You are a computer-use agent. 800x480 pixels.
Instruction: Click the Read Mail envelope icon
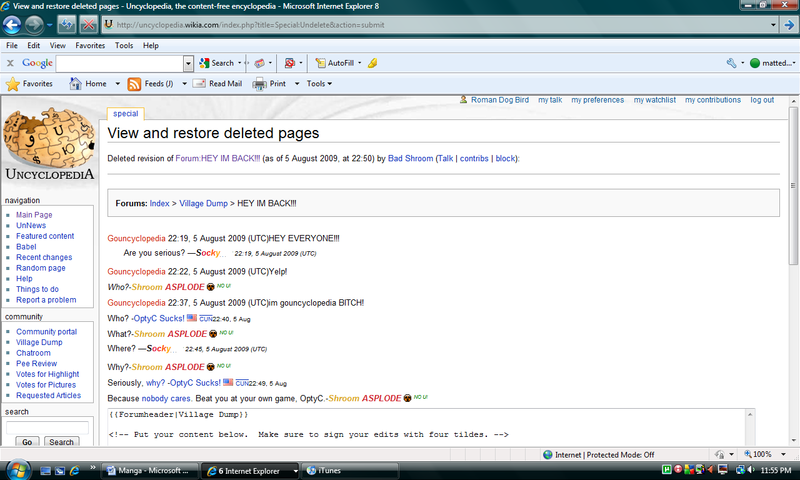click(x=199, y=84)
